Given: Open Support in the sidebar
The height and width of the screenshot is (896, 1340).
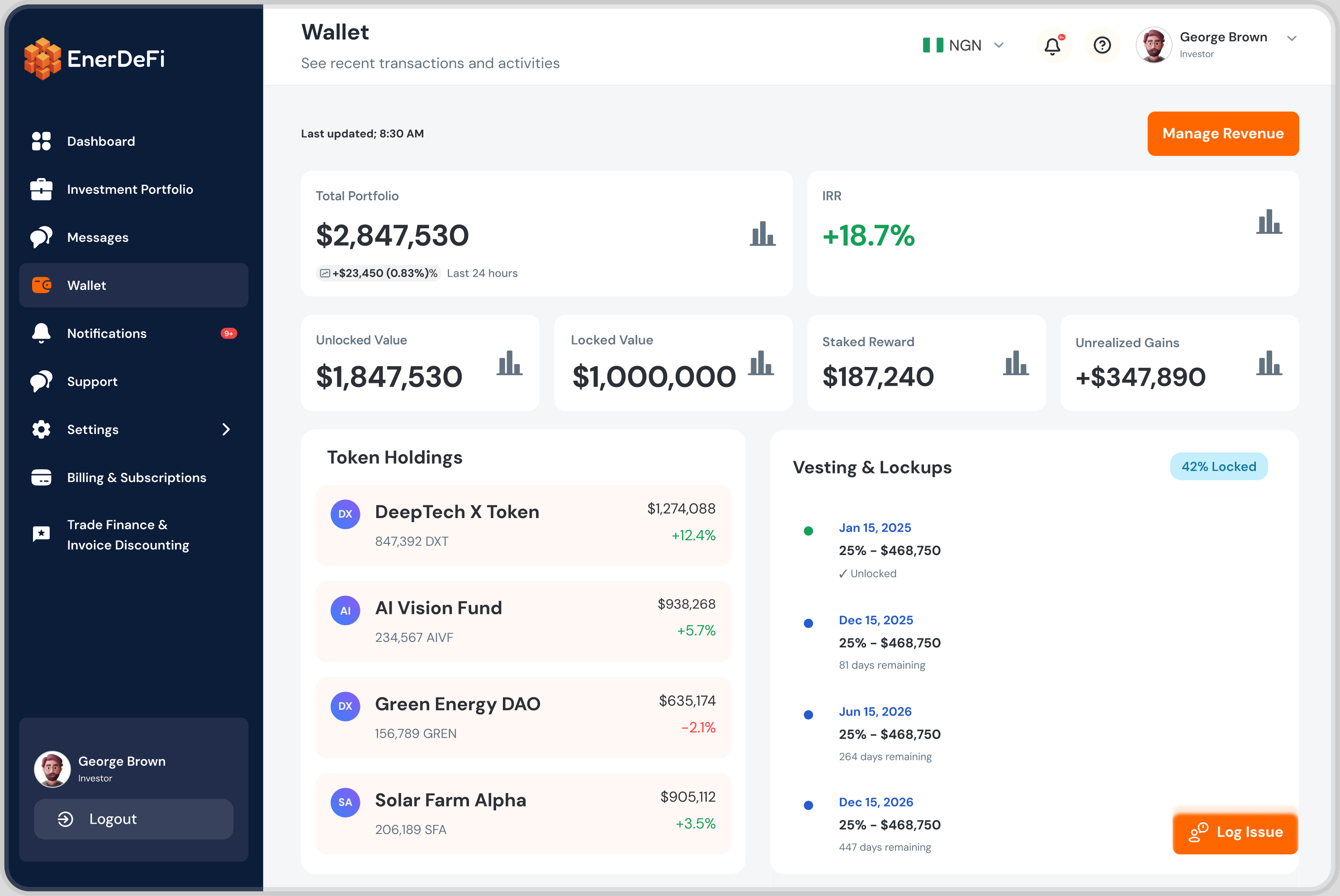Looking at the screenshot, I should (x=134, y=381).
